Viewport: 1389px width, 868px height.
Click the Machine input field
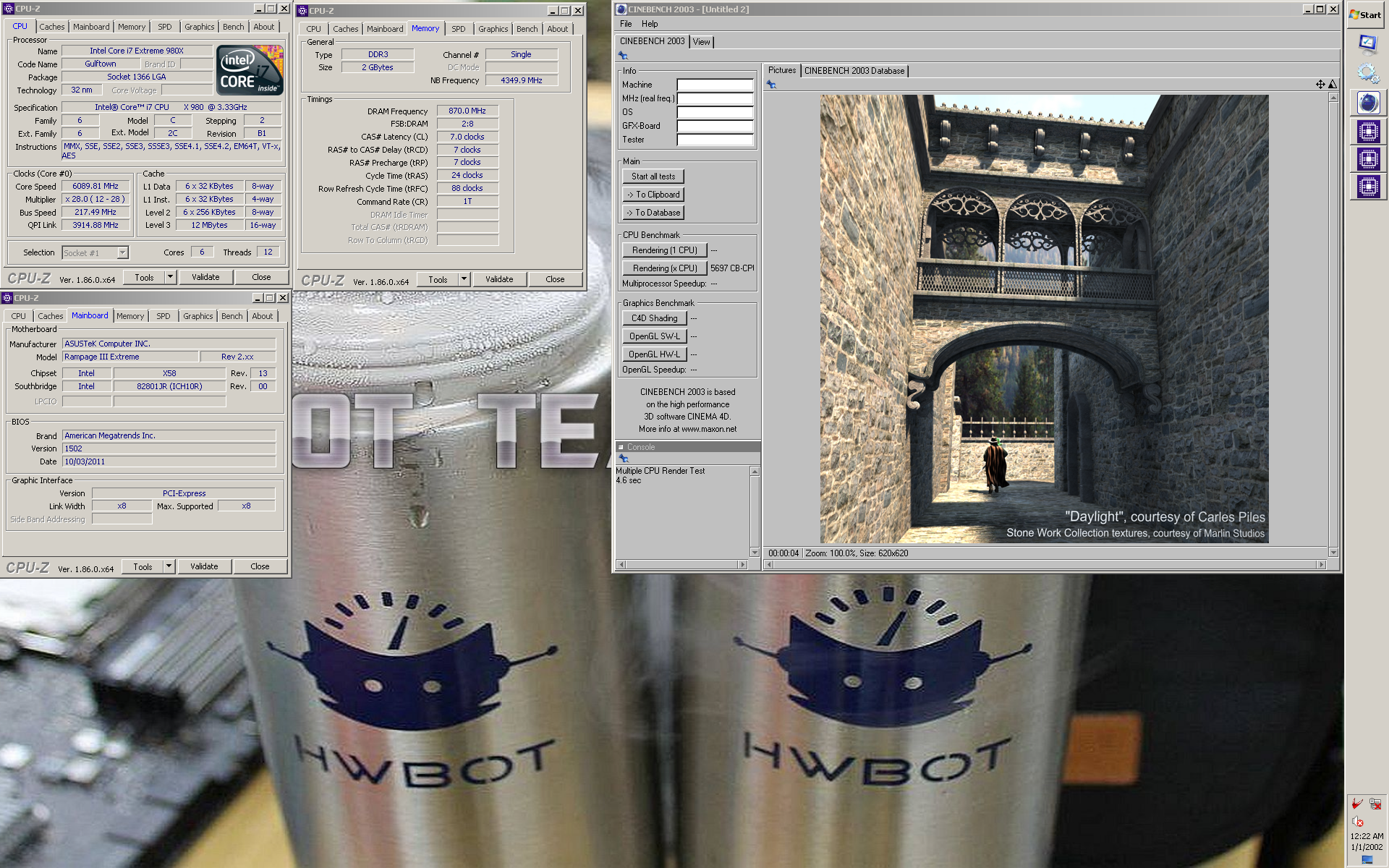click(715, 85)
